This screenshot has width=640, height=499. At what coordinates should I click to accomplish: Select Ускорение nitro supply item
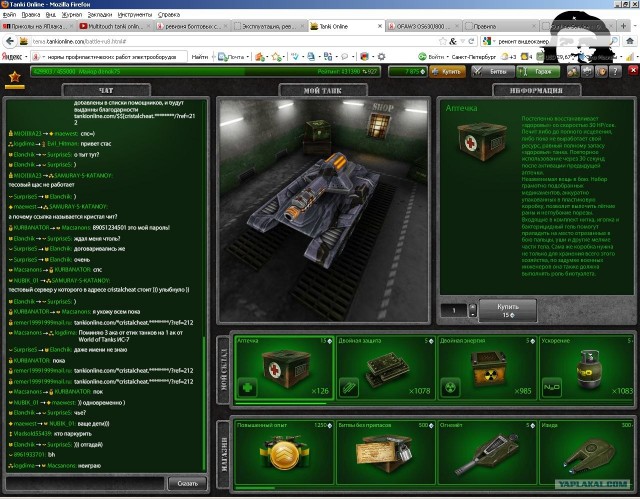point(587,368)
